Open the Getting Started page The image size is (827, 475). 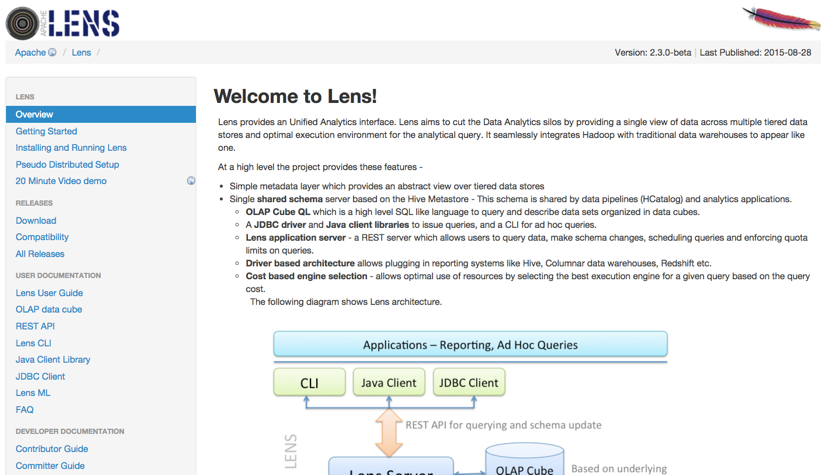point(46,131)
